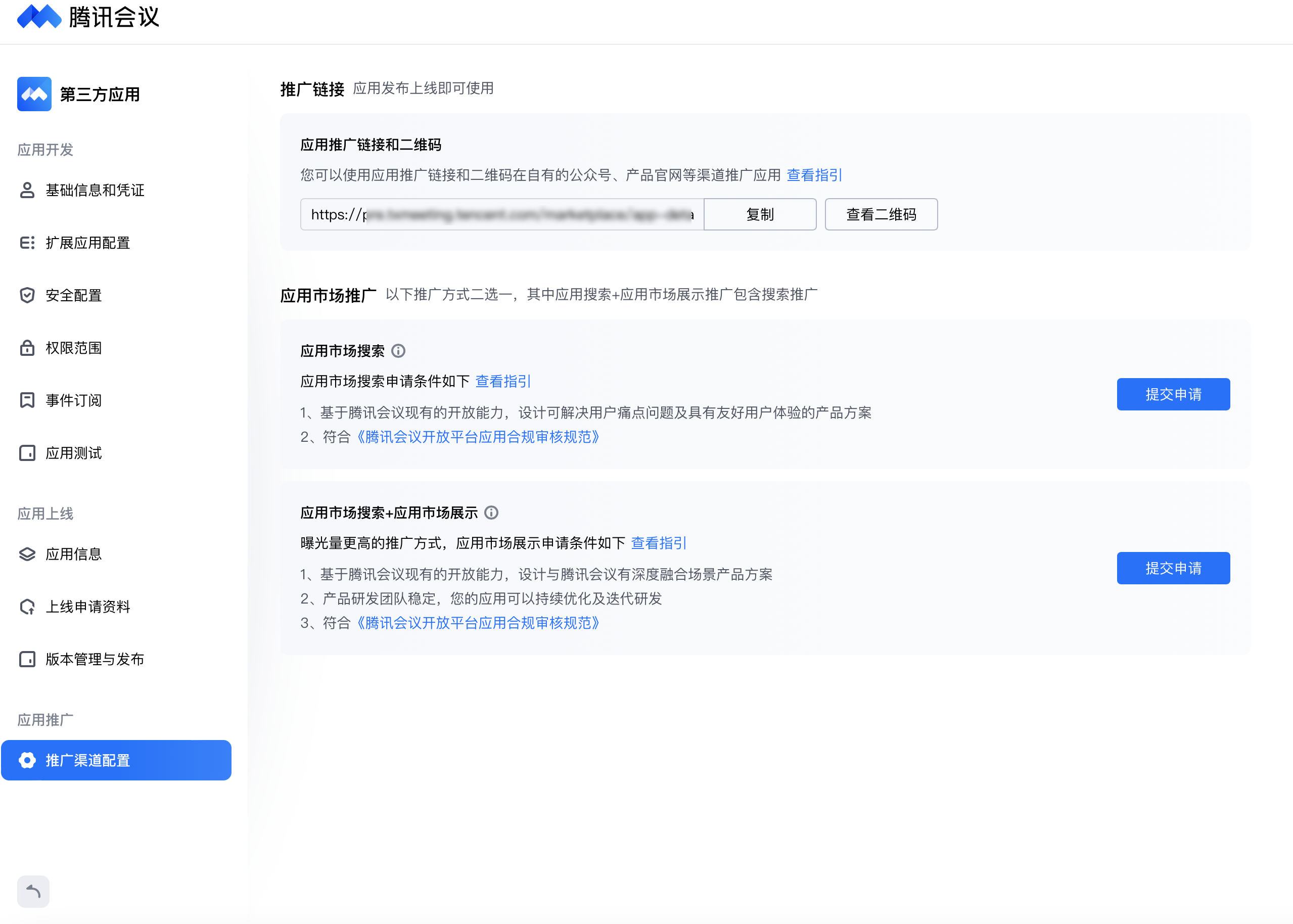Submit application for 应用市场搜索+应用市场展示
The width and height of the screenshot is (1293, 924).
click(1173, 568)
